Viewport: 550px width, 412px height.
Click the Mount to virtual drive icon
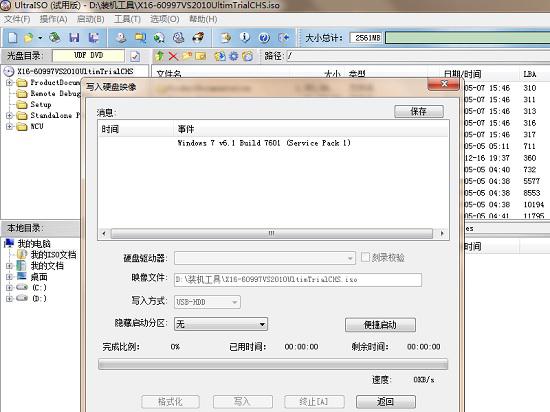coord(179,38)
